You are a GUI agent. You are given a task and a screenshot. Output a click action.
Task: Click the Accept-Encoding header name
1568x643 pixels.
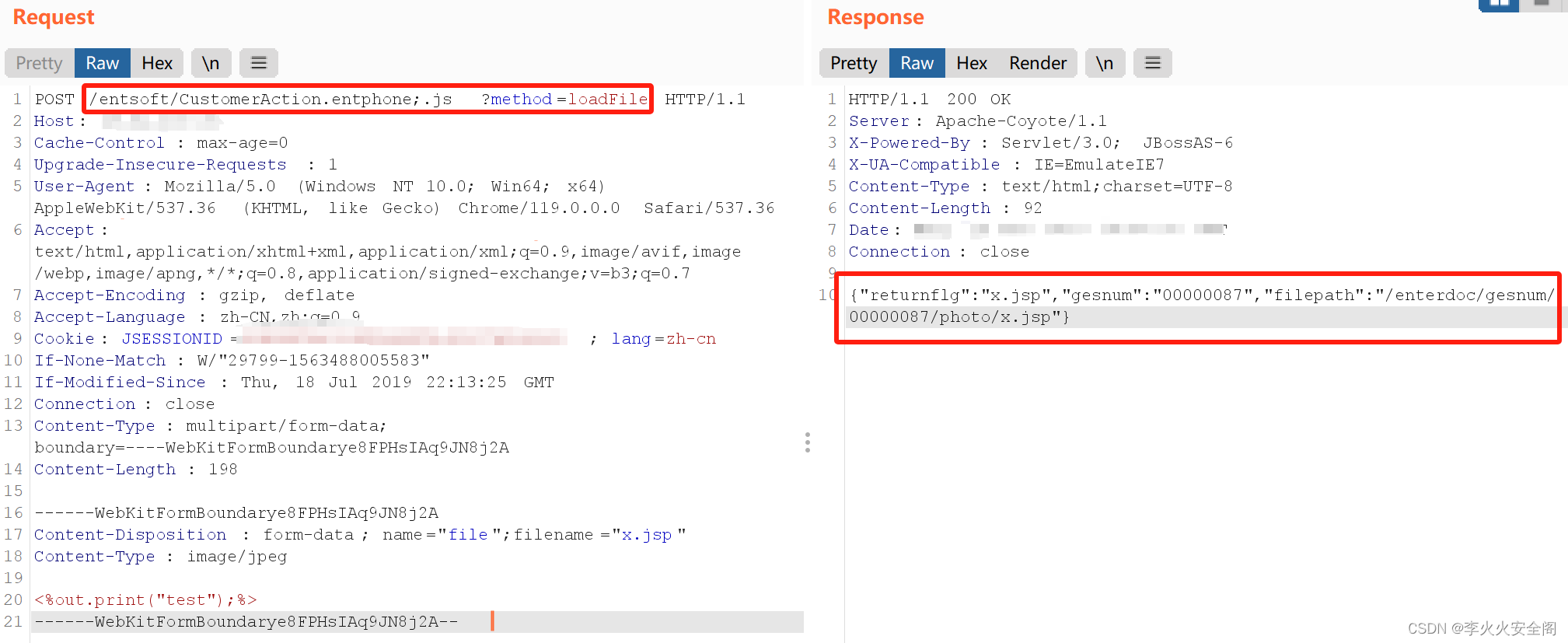coord(110,295)
